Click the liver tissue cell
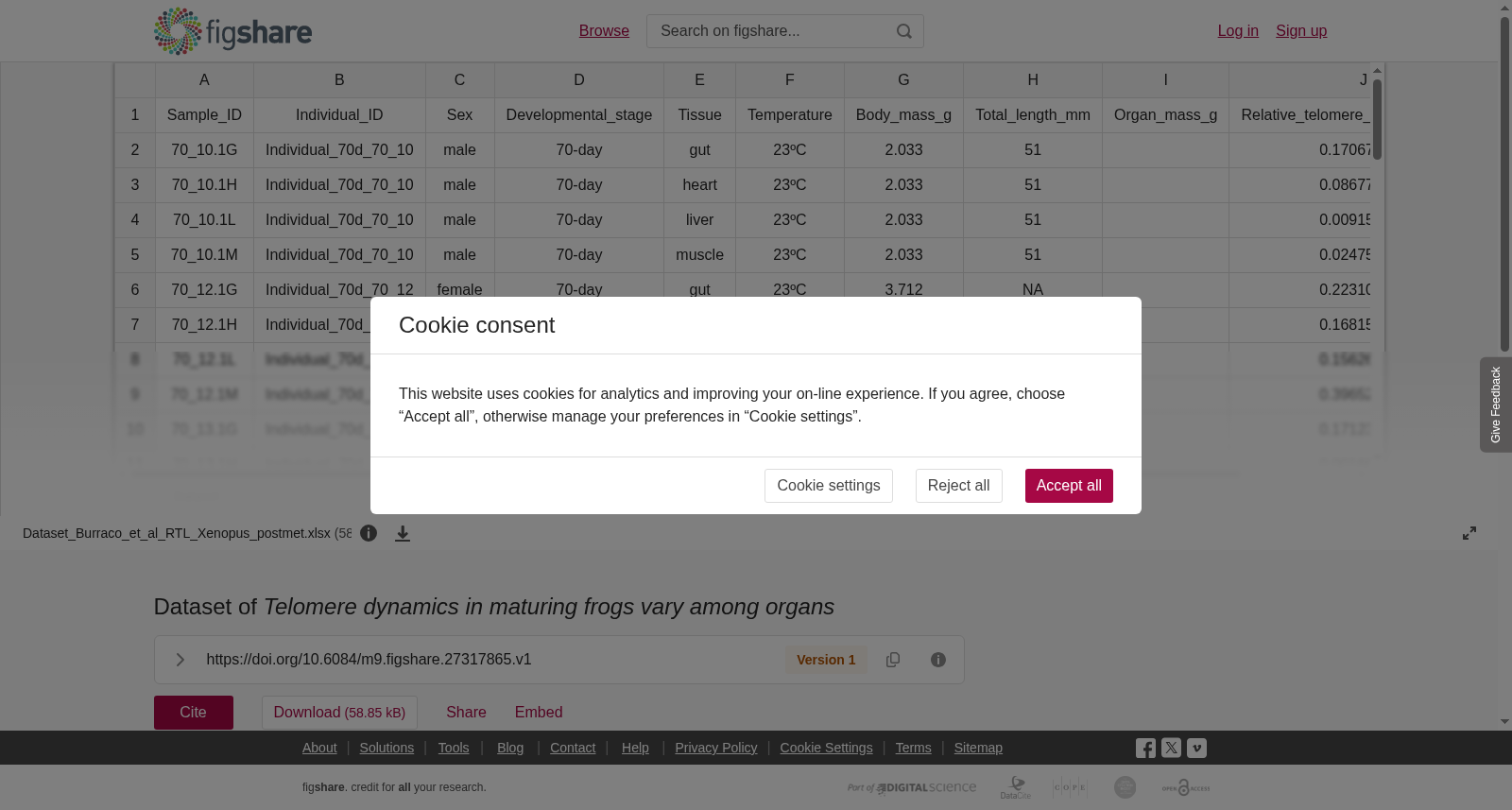The height and width of the screenshot is (810, 1512). click(x=699, y=220)
